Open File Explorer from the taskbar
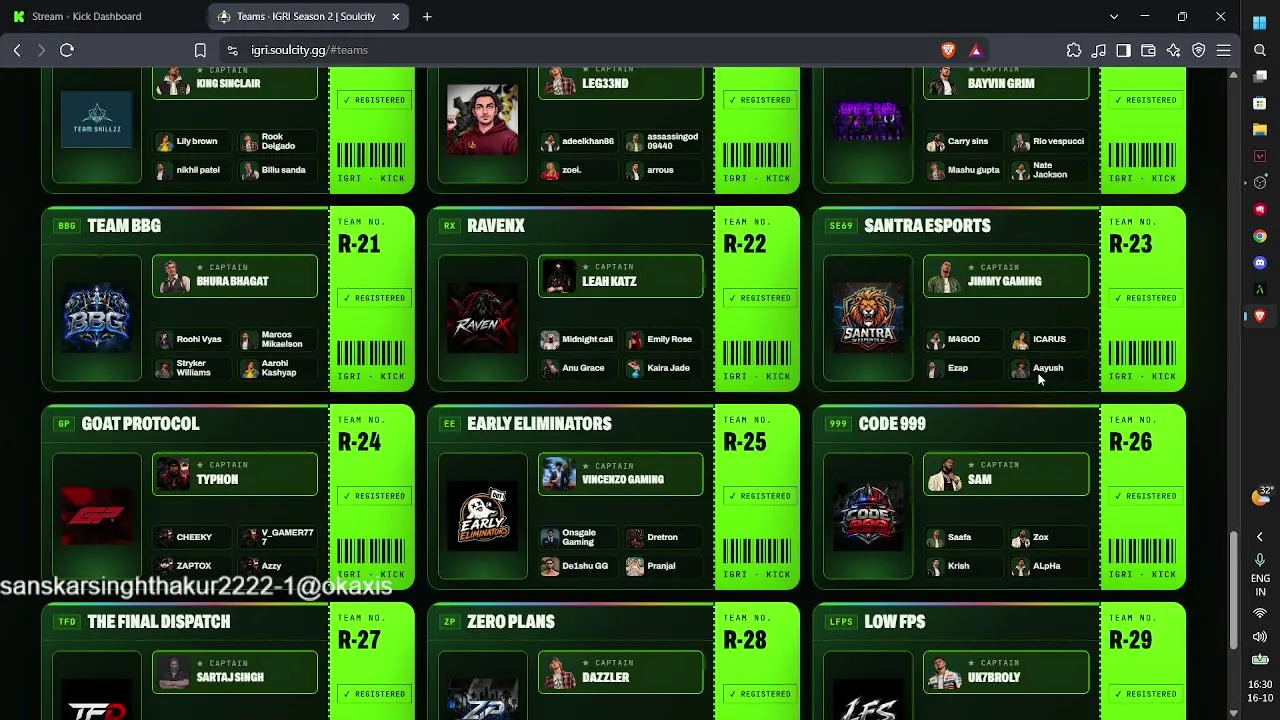Viewport: 1280px width, 720px height. [1260, 129]
